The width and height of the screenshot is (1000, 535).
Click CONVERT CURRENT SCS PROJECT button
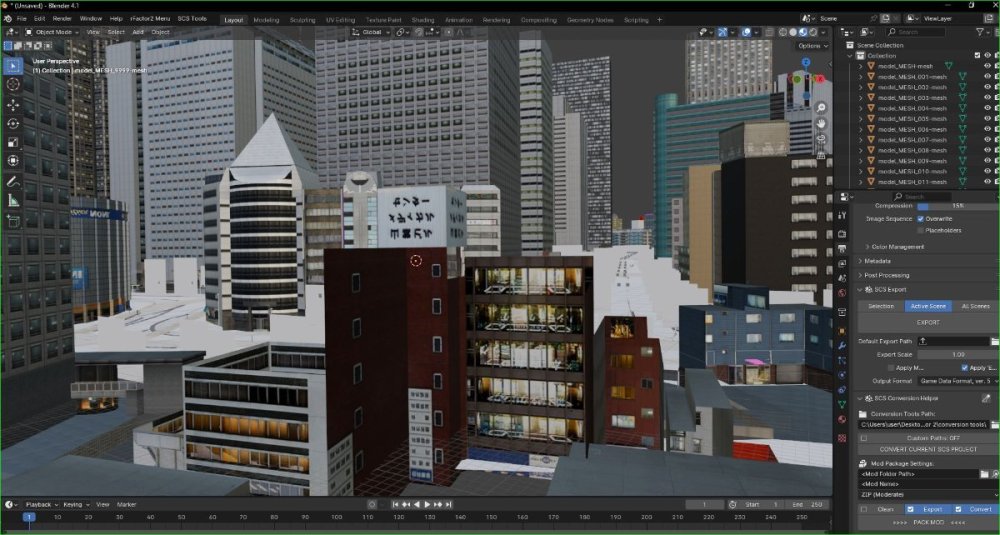coord(927,450)
